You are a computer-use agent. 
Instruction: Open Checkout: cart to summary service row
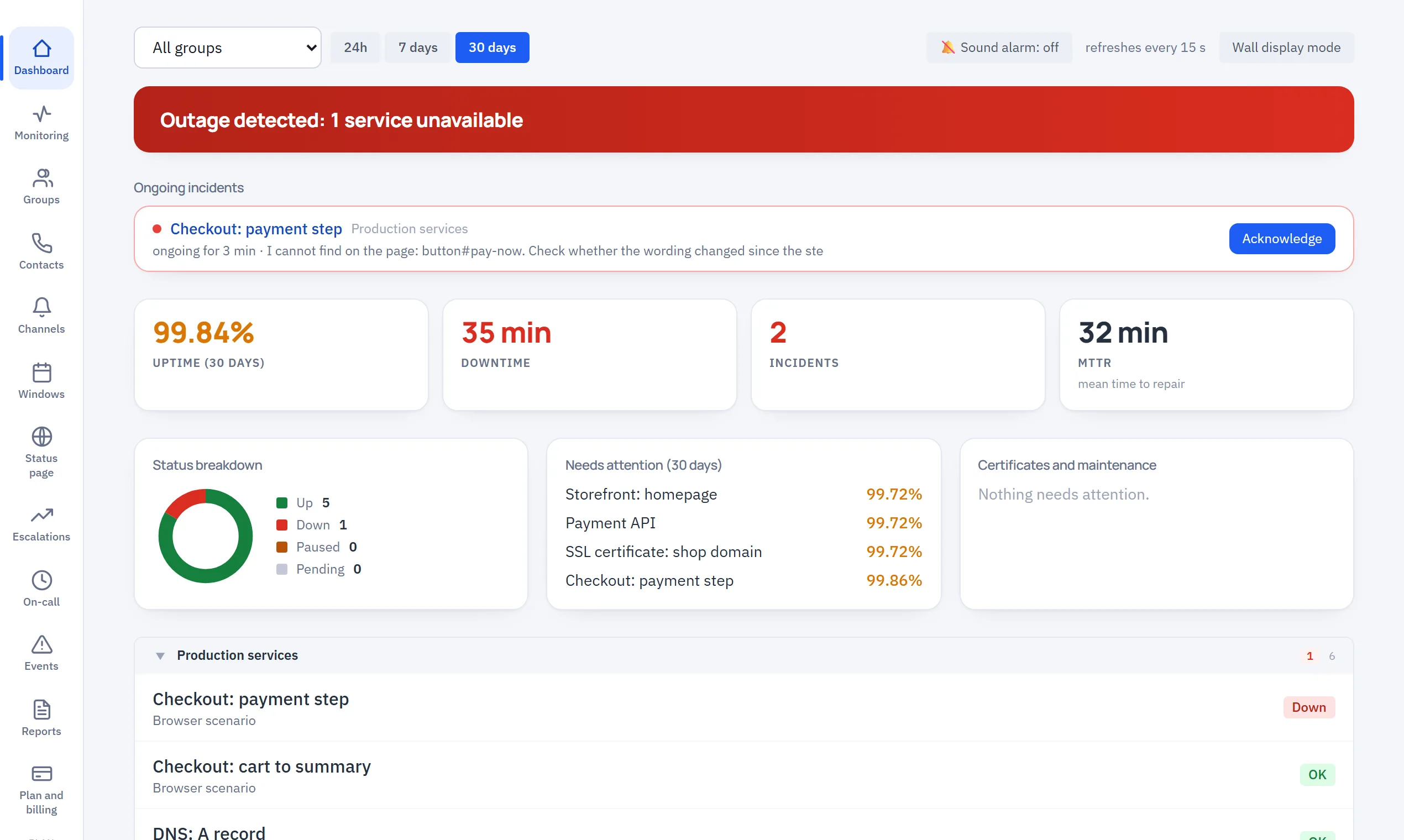(x=743, y=775)
